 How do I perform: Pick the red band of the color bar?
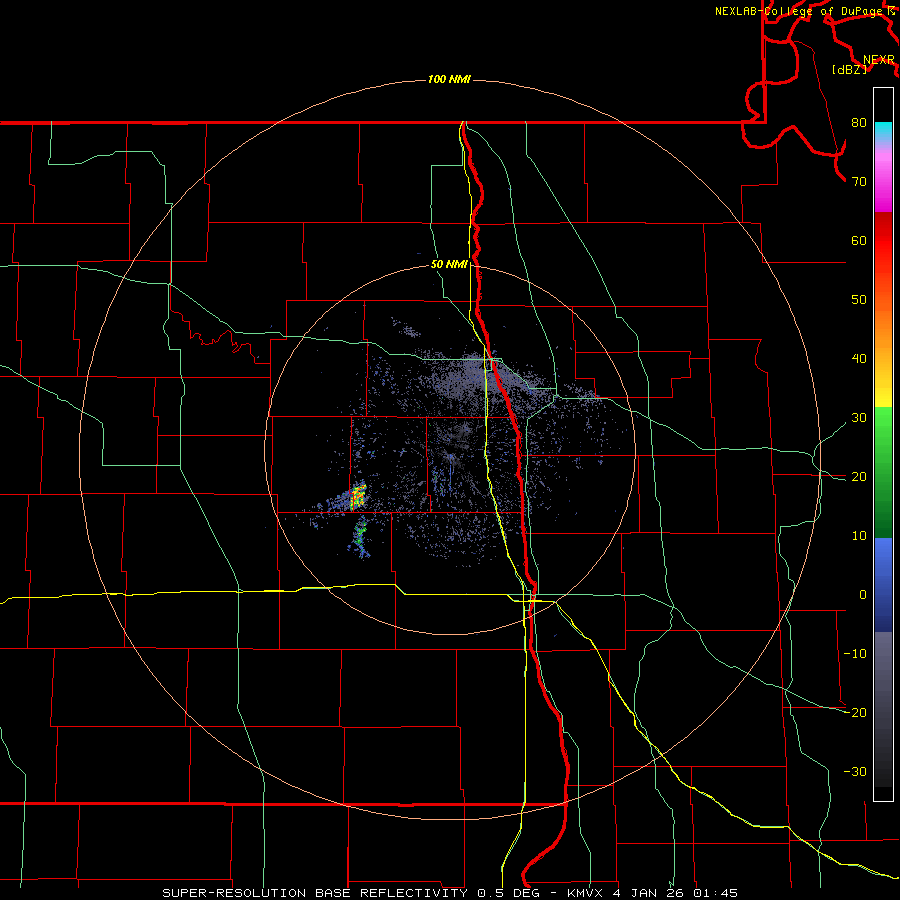pos(883,241)
